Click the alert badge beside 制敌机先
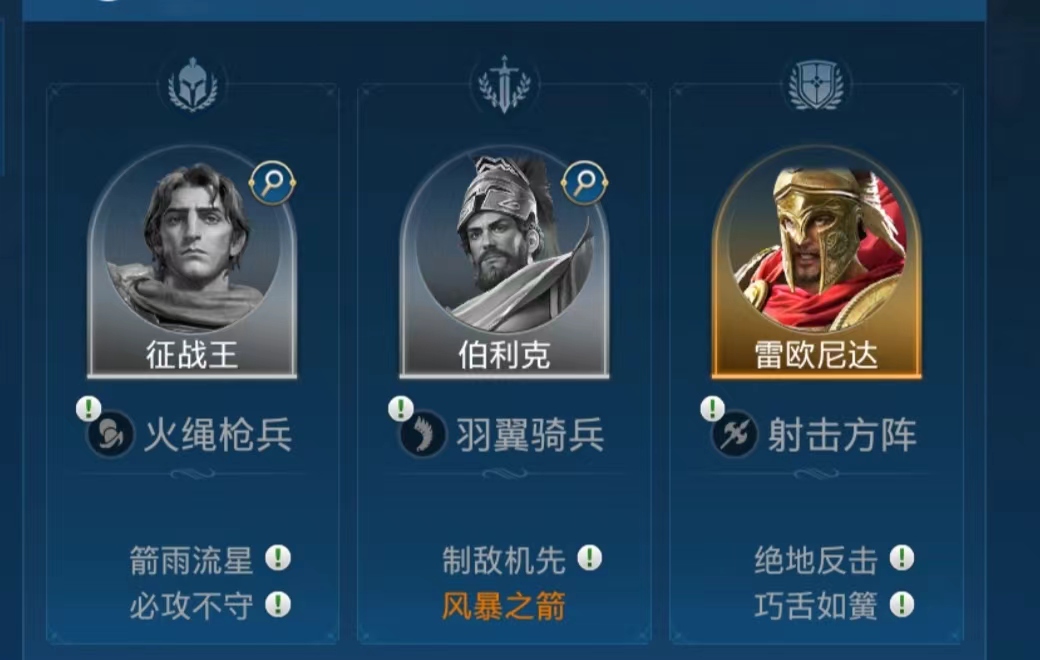This screenshot has height=660, width=1040. tap(590, 558)
